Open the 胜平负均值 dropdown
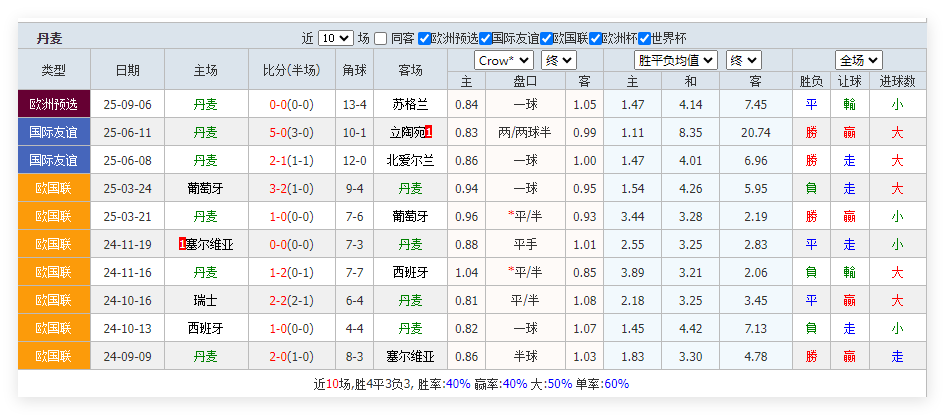The width and height of the screenshot is (946, 415). tap(675, 60)
